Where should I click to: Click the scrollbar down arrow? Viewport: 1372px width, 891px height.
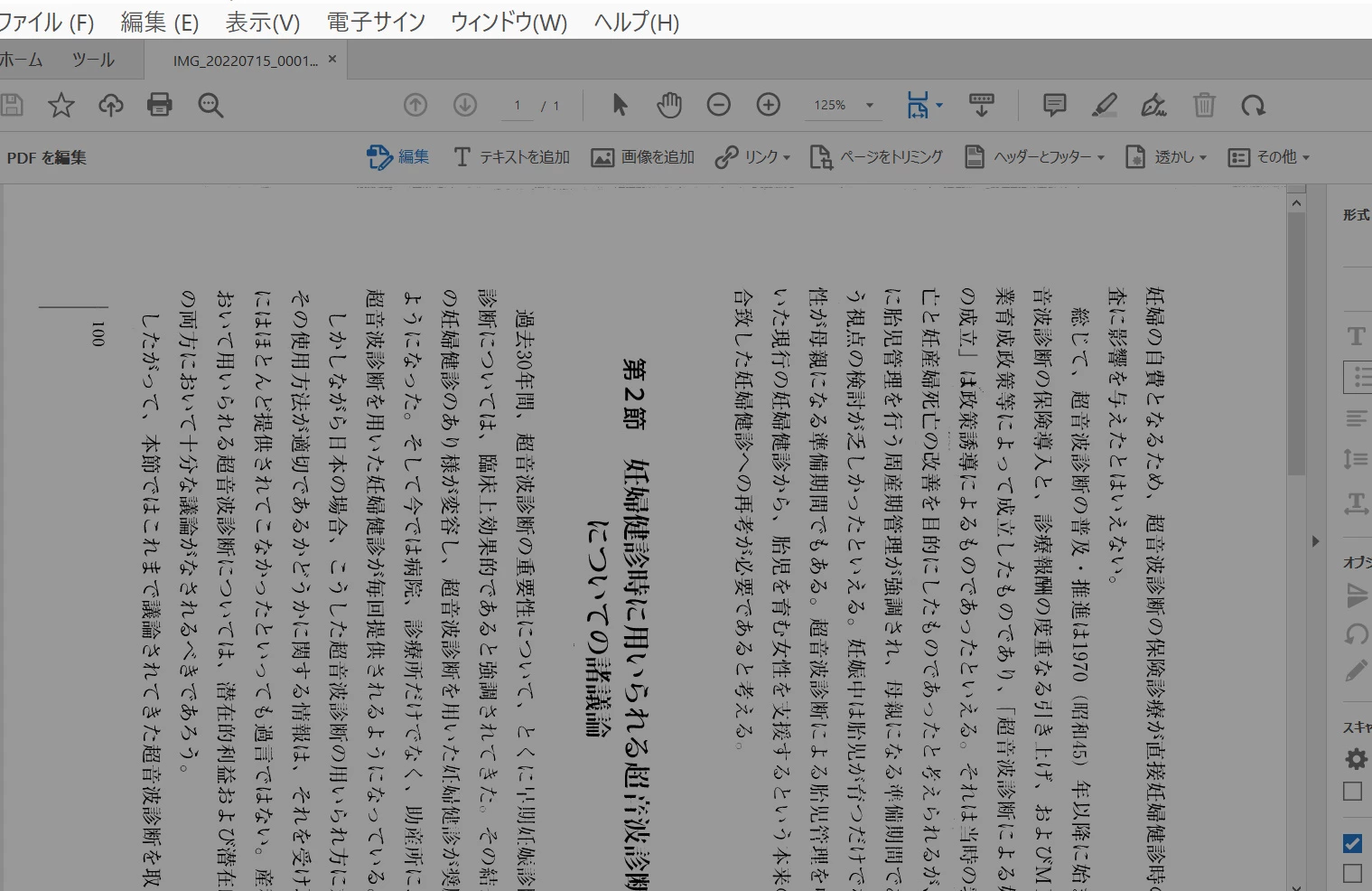pyautogui.click(x=1296, y=886)
